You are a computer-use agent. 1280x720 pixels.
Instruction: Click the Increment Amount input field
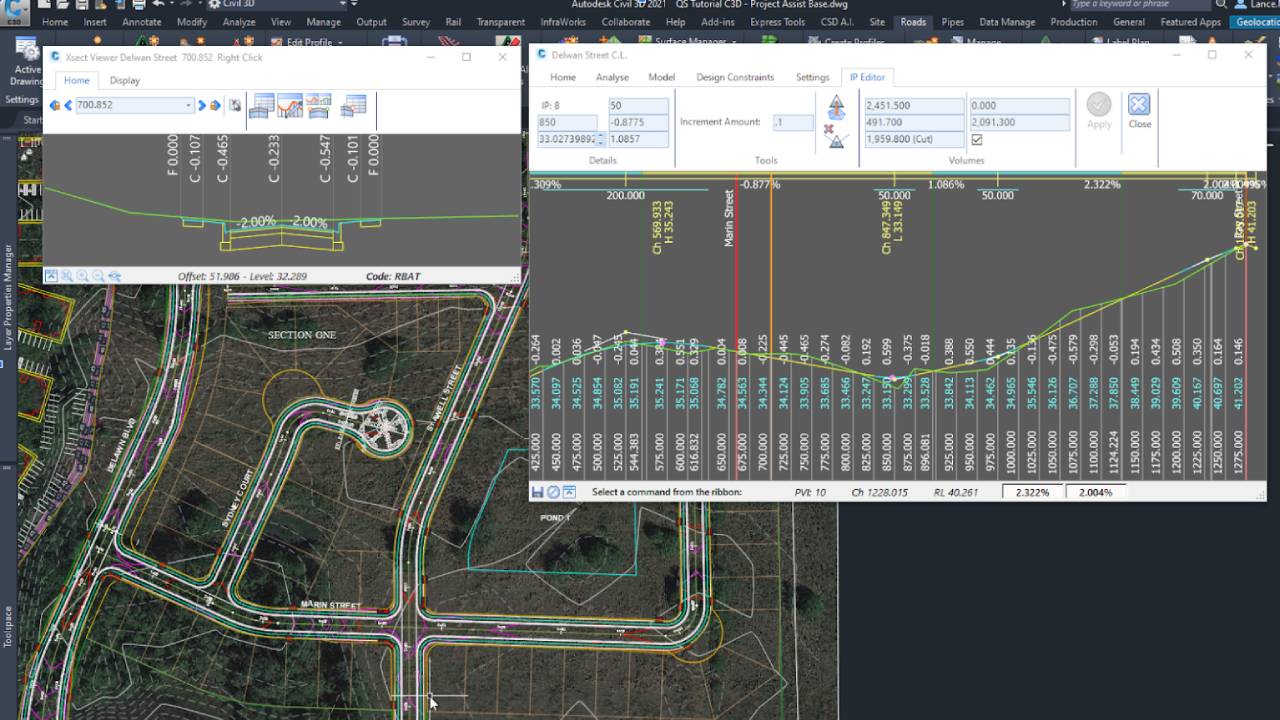[x=792, y=122]
